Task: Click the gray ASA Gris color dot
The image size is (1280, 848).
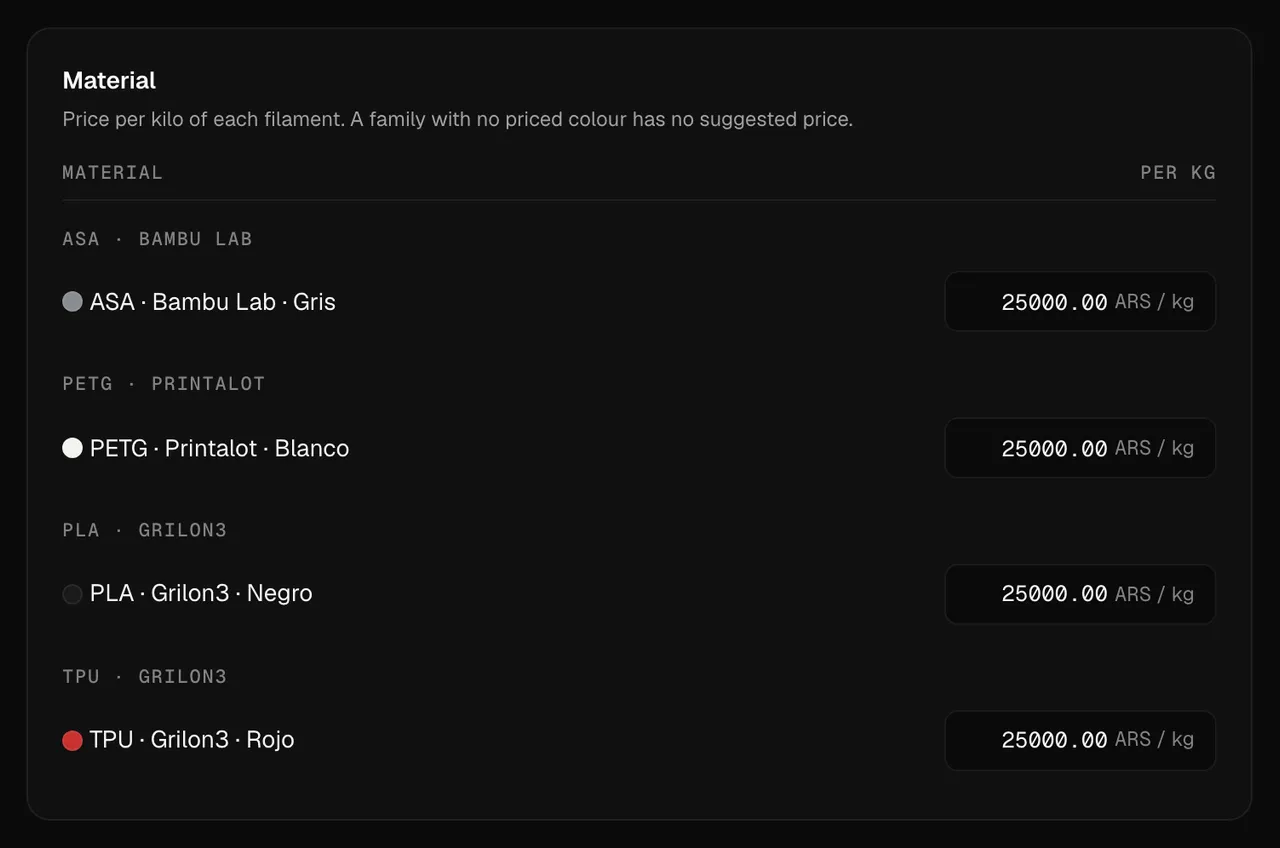Action: (72, 301)
